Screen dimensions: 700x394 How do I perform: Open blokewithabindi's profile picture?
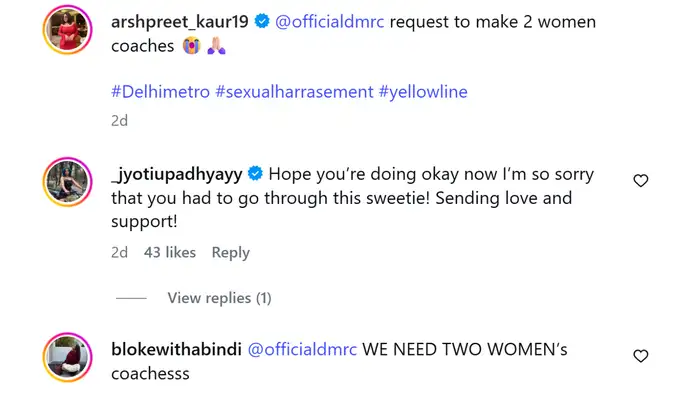coord(67,357)
